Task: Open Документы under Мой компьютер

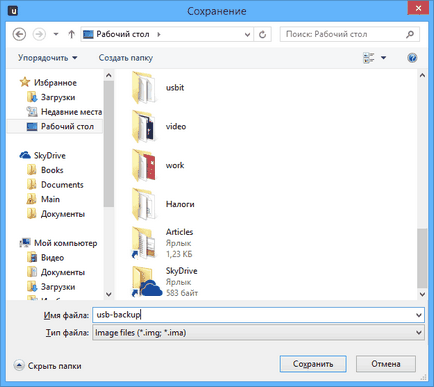Action: coord(63,272)
